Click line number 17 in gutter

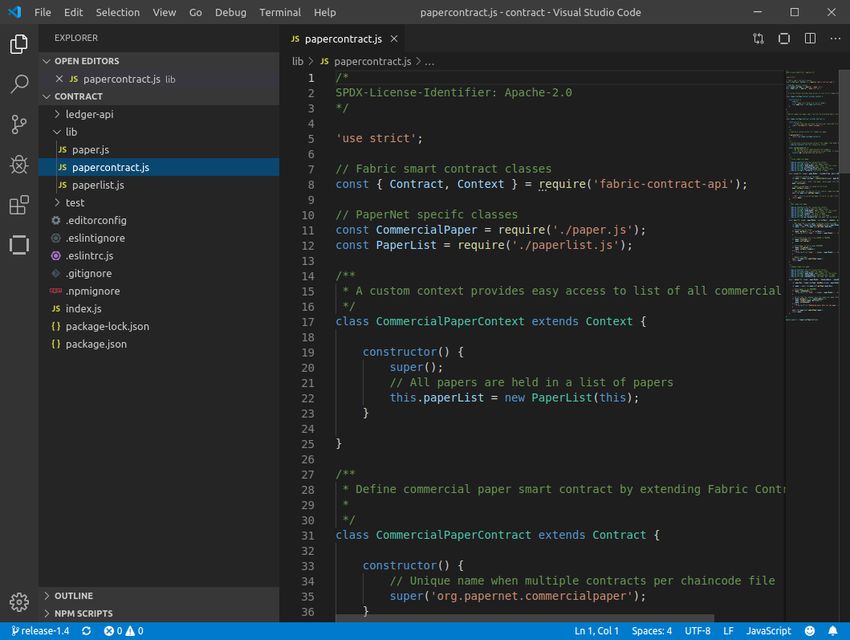click(x=307, y=322)
